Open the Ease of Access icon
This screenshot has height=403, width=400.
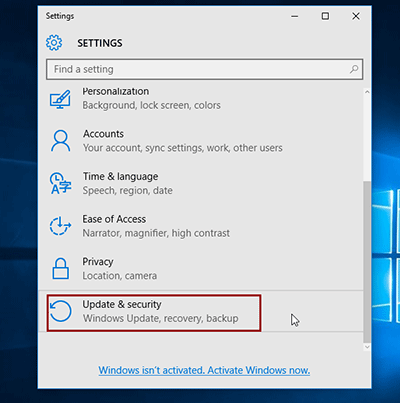pyautogui.click(x=60, y=226)
